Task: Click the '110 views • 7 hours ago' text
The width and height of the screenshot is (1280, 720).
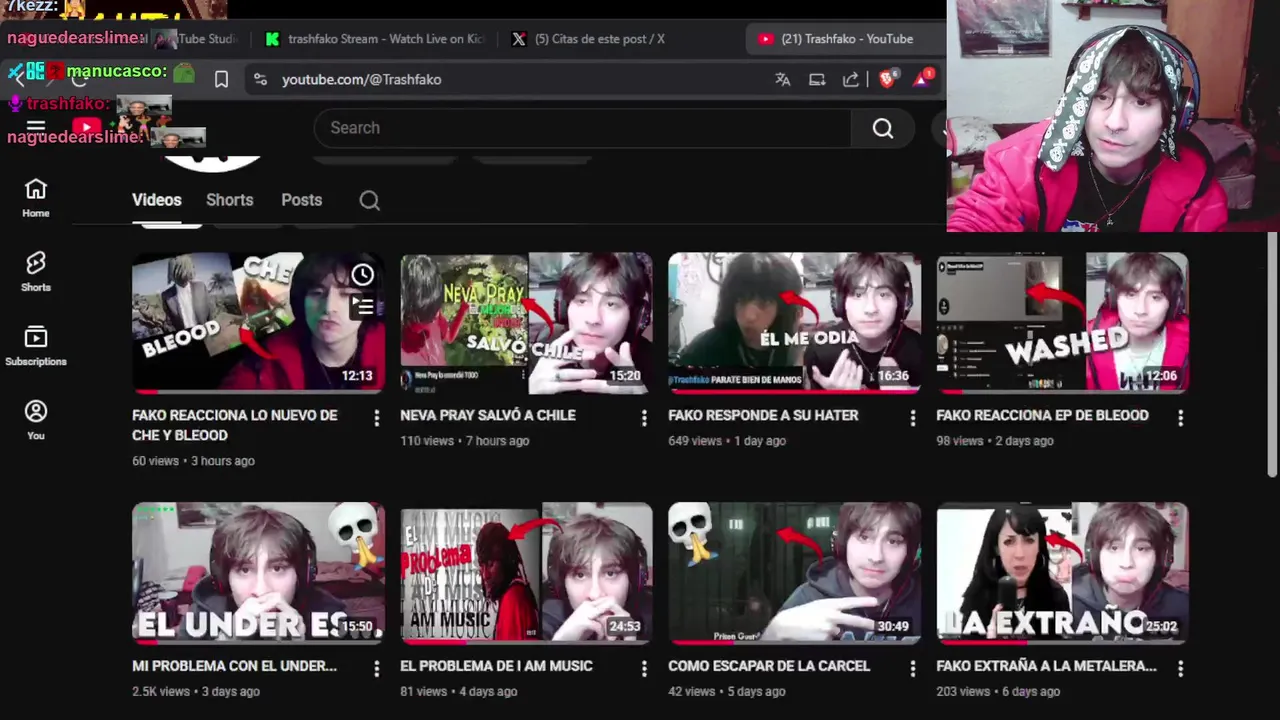Action: 465,441
